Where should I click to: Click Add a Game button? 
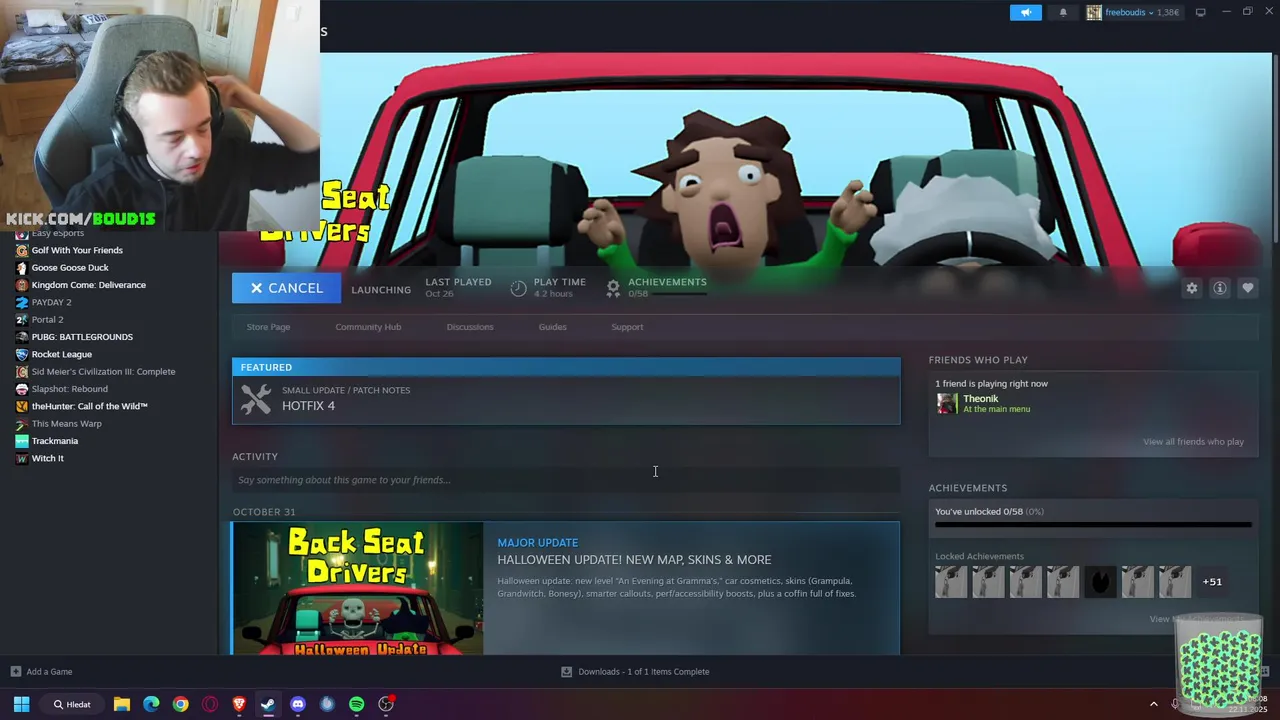[x=41, y=672]
